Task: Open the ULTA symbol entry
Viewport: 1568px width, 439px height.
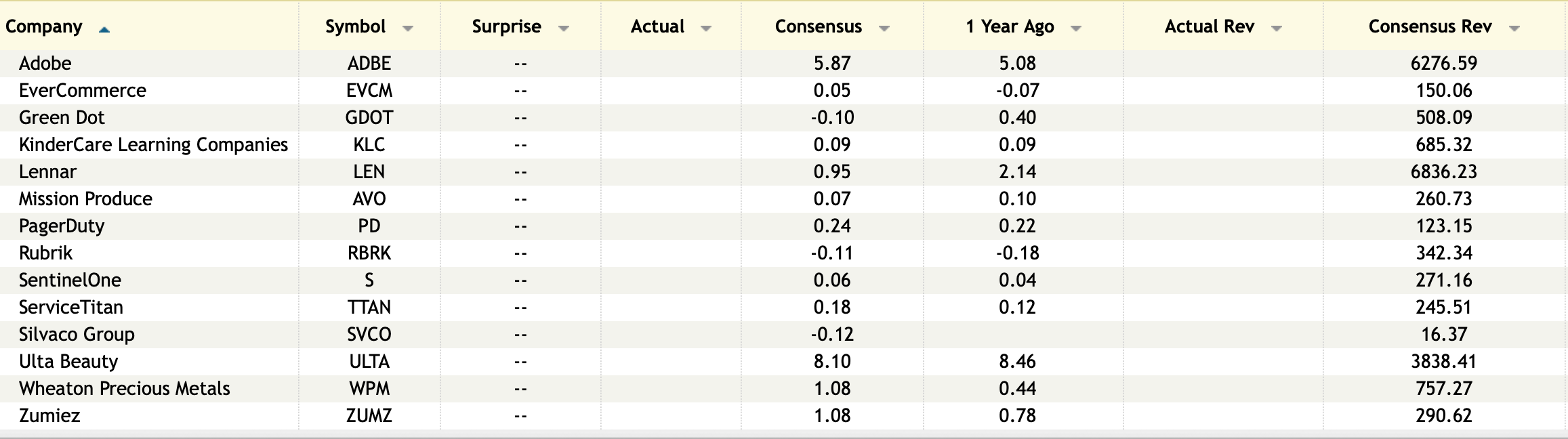Action: click(369, 361)
